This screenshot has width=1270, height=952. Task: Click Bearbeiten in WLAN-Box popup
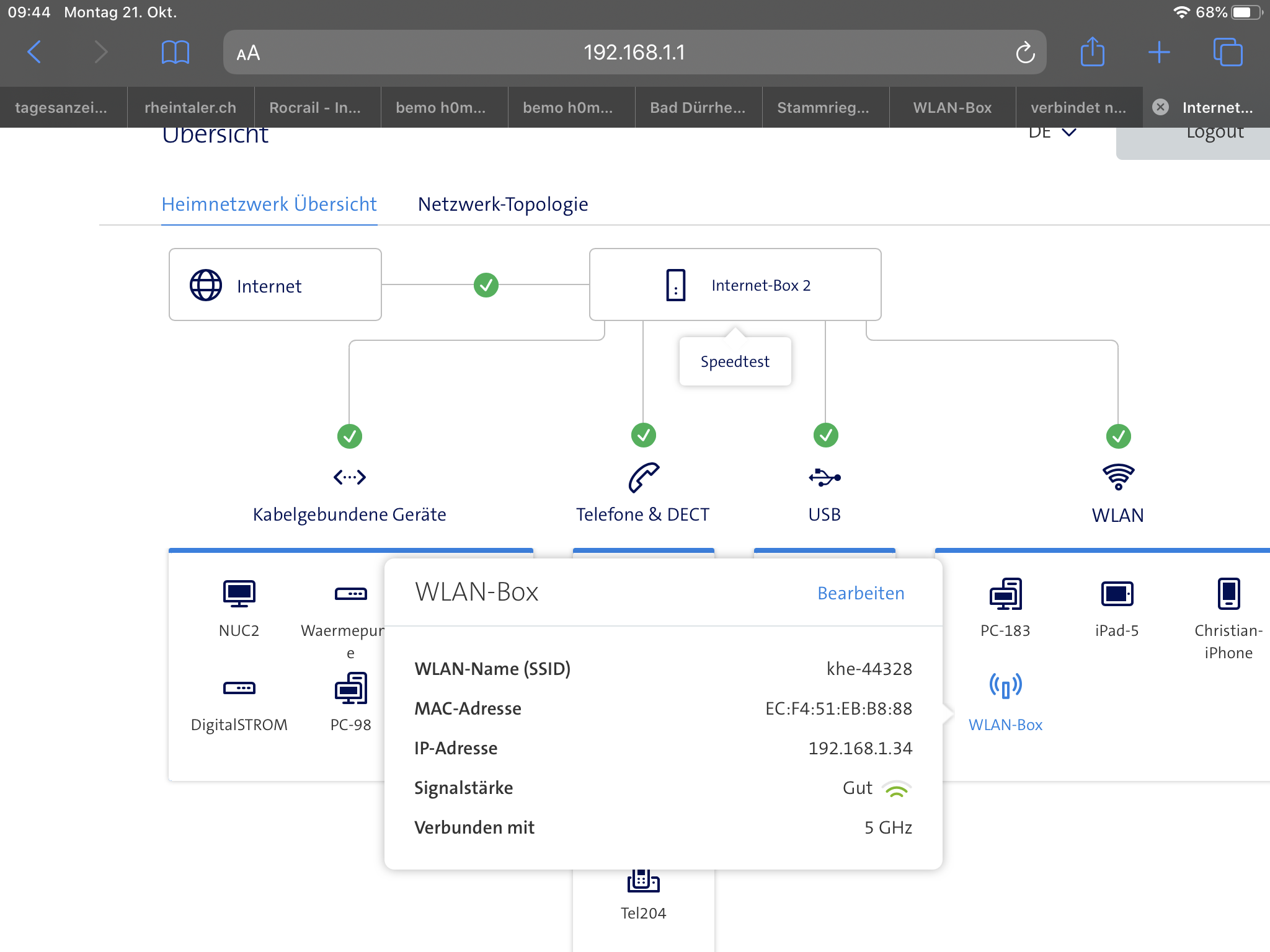(x=861, y=593)
